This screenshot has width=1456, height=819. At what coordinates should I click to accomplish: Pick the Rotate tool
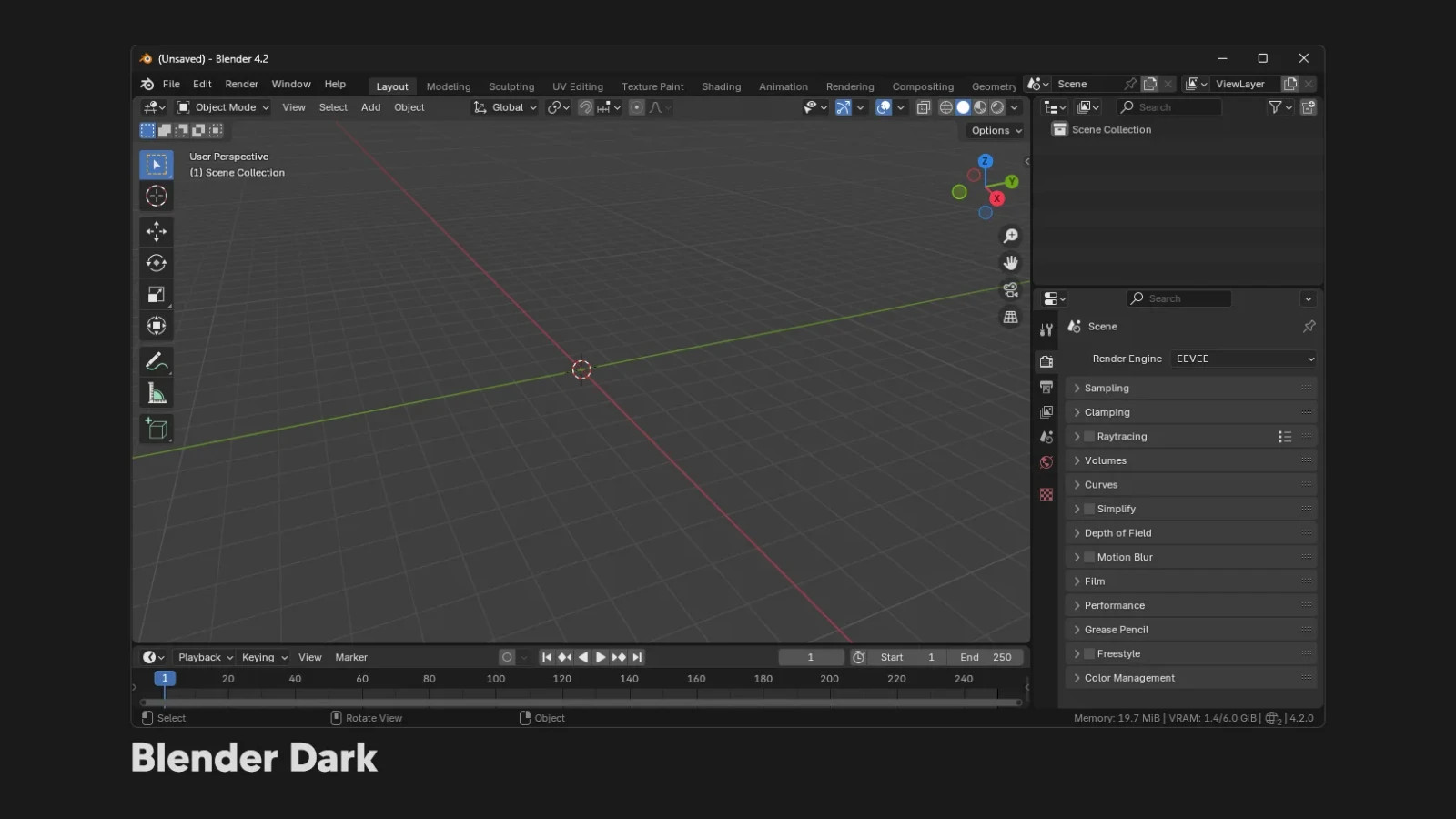(x=157, y=263)
